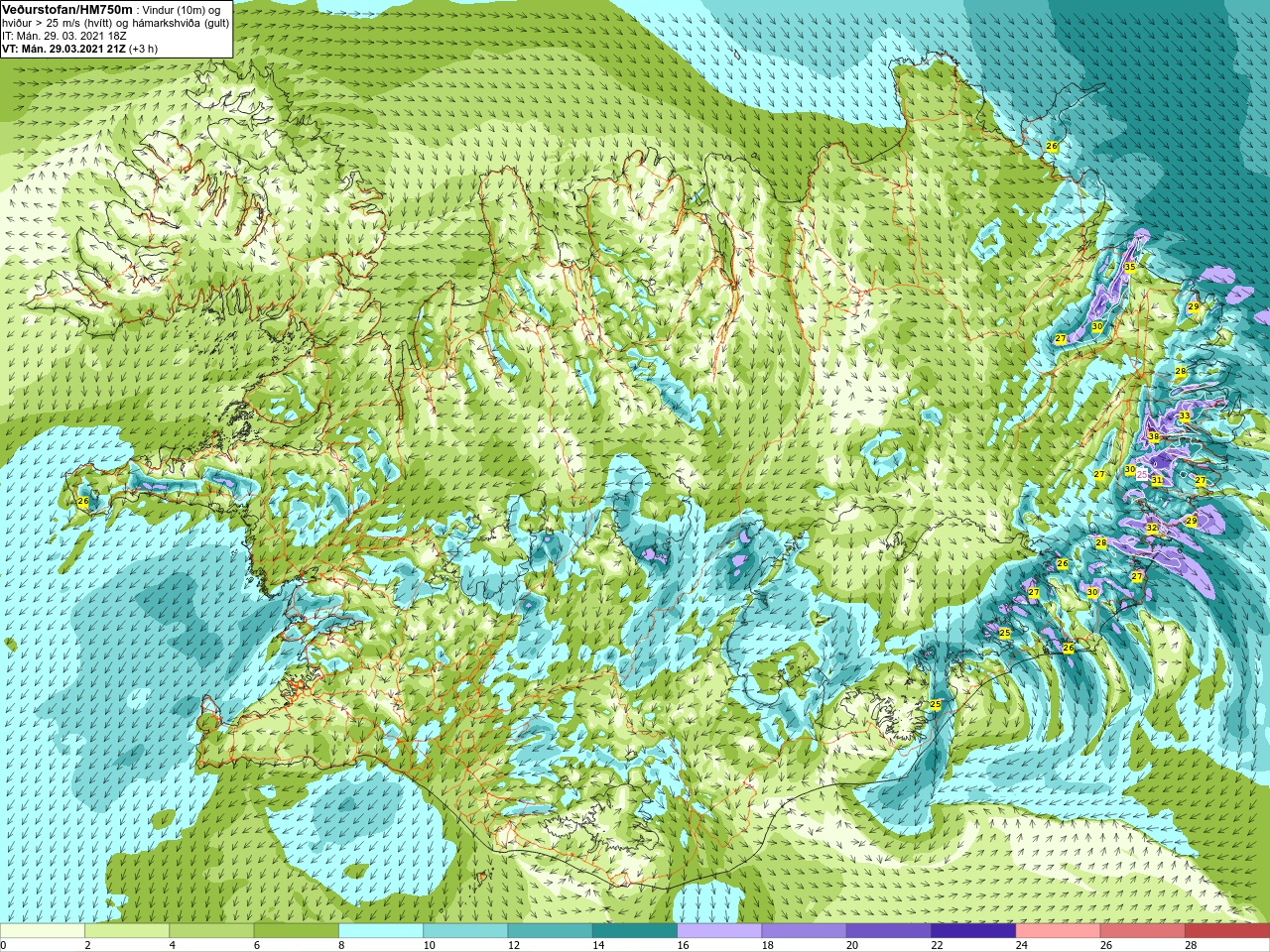The width and height of the screenshot is (1270, 952).
Task: Click the yellow 25 marker south of Vatnajökull
Action: point(935,704)
